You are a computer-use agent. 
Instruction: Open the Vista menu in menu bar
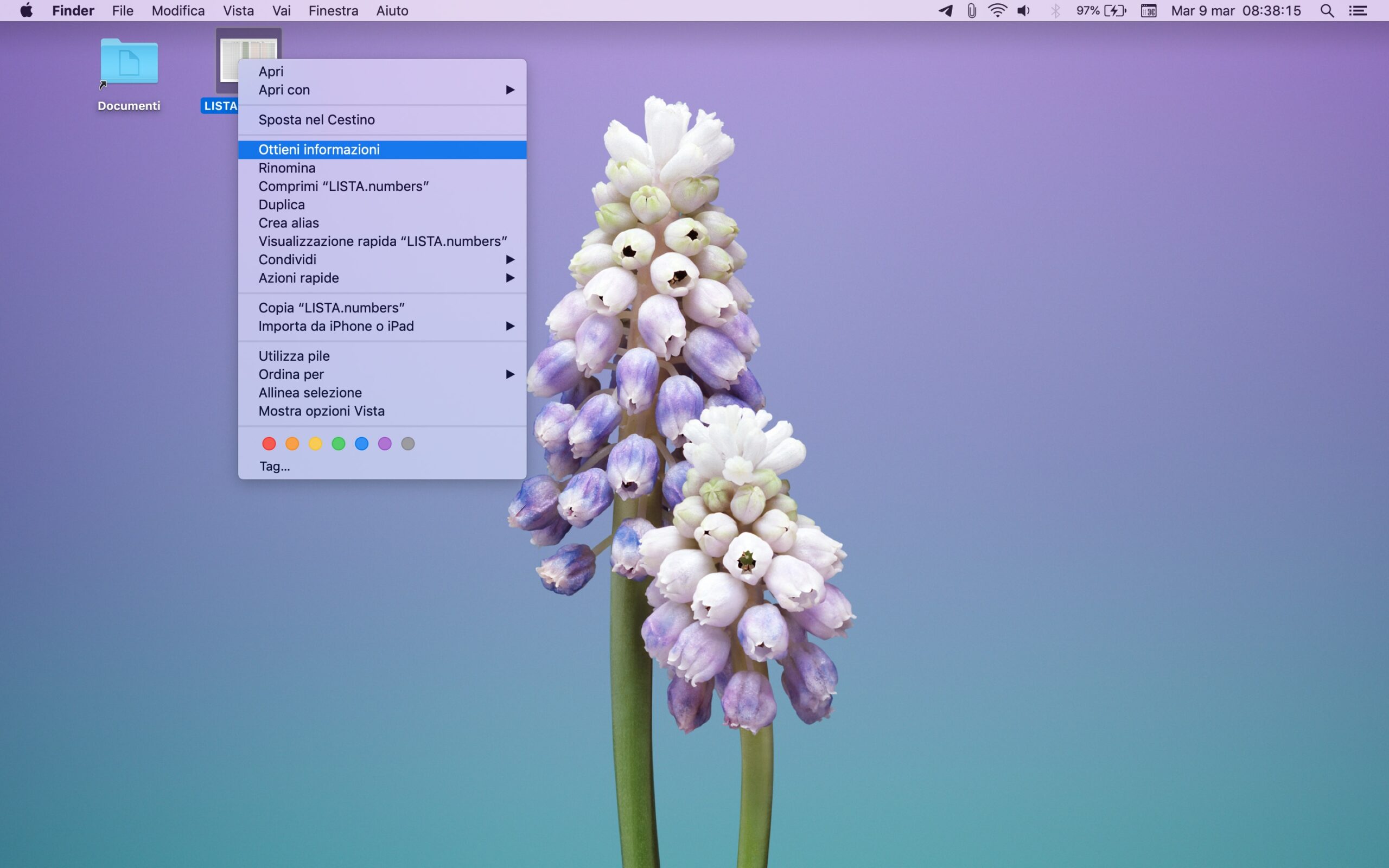tap(238, 10)
